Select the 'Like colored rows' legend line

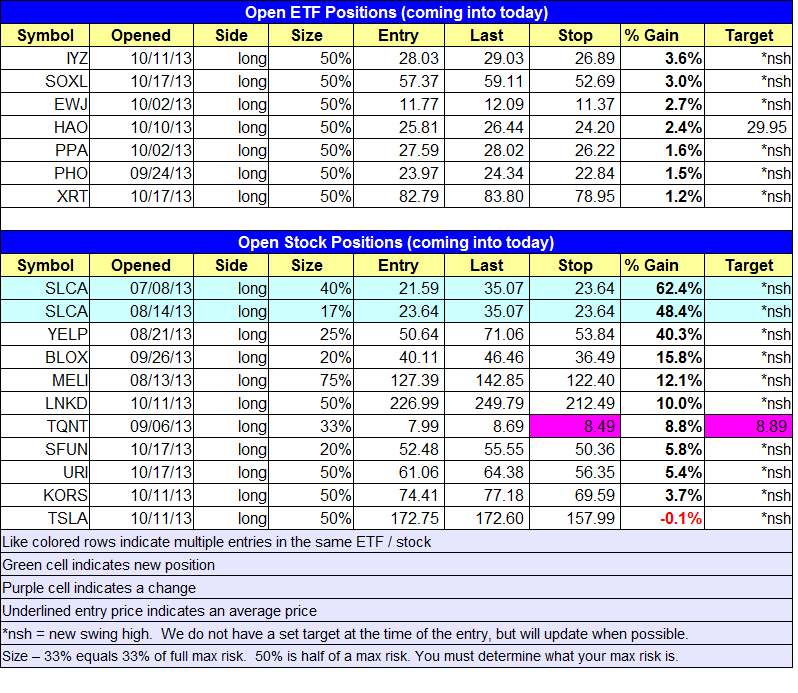(396, 541)
